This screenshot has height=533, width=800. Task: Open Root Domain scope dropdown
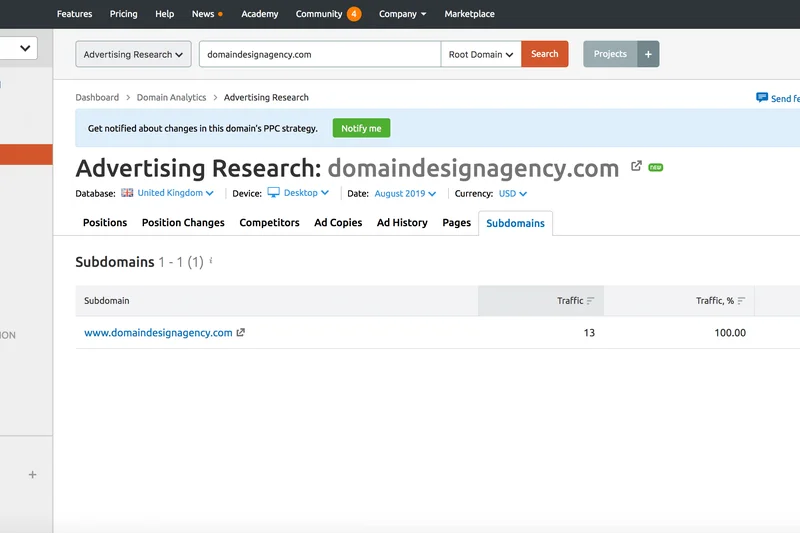[x=481, y=54]
